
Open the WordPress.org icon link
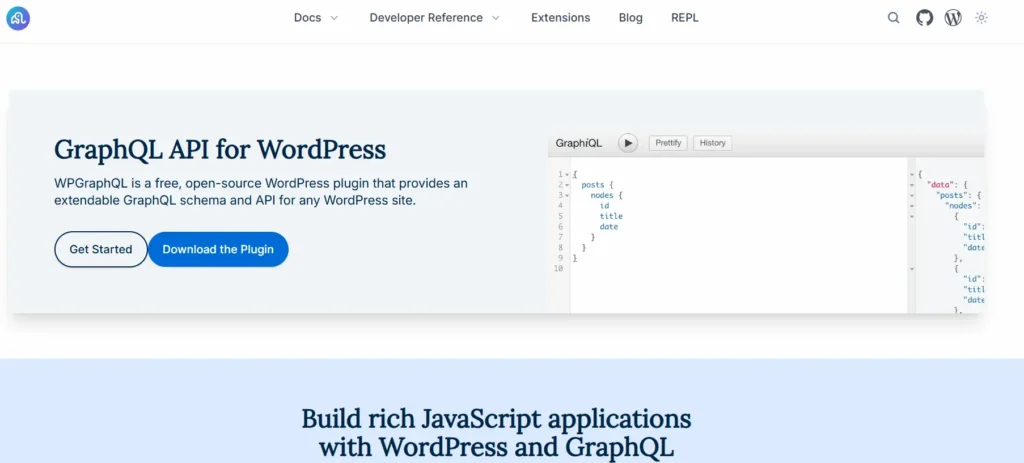(x=953, y=18)
